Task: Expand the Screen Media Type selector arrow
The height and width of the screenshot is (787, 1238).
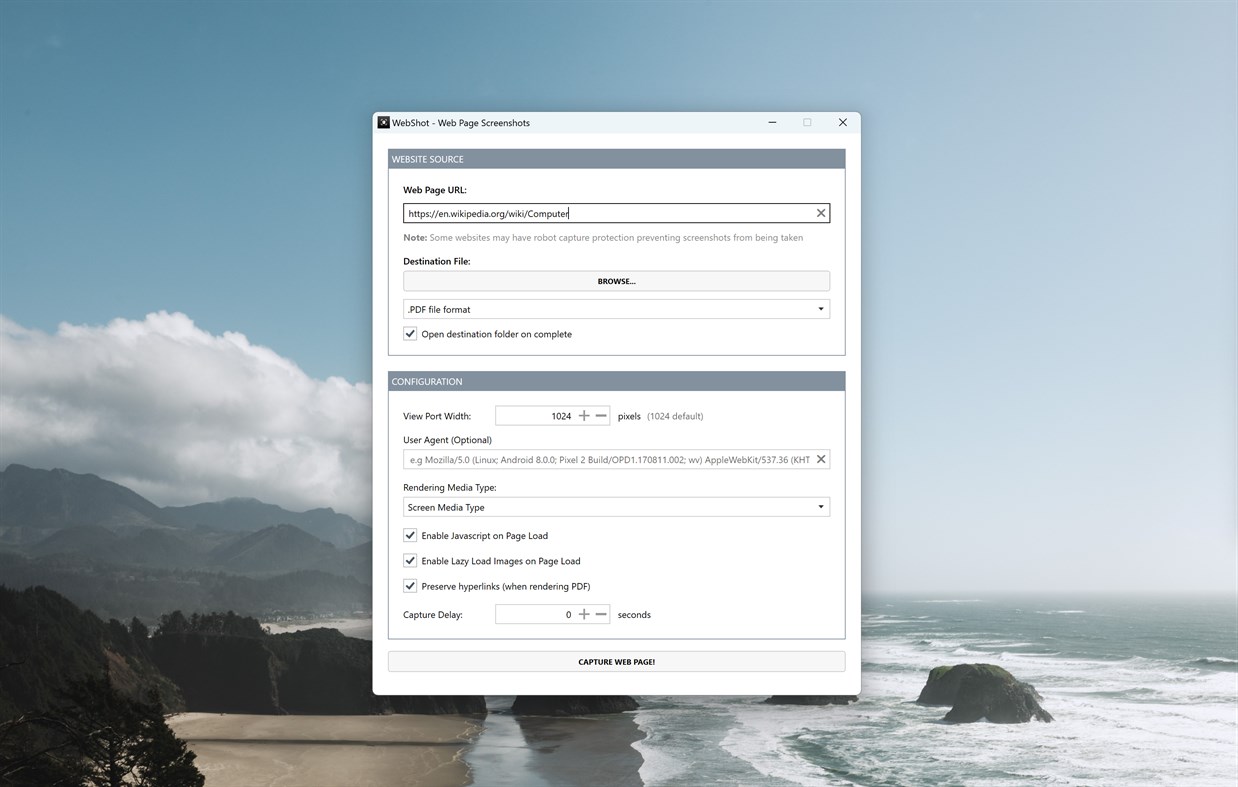Action: (820, 506)
